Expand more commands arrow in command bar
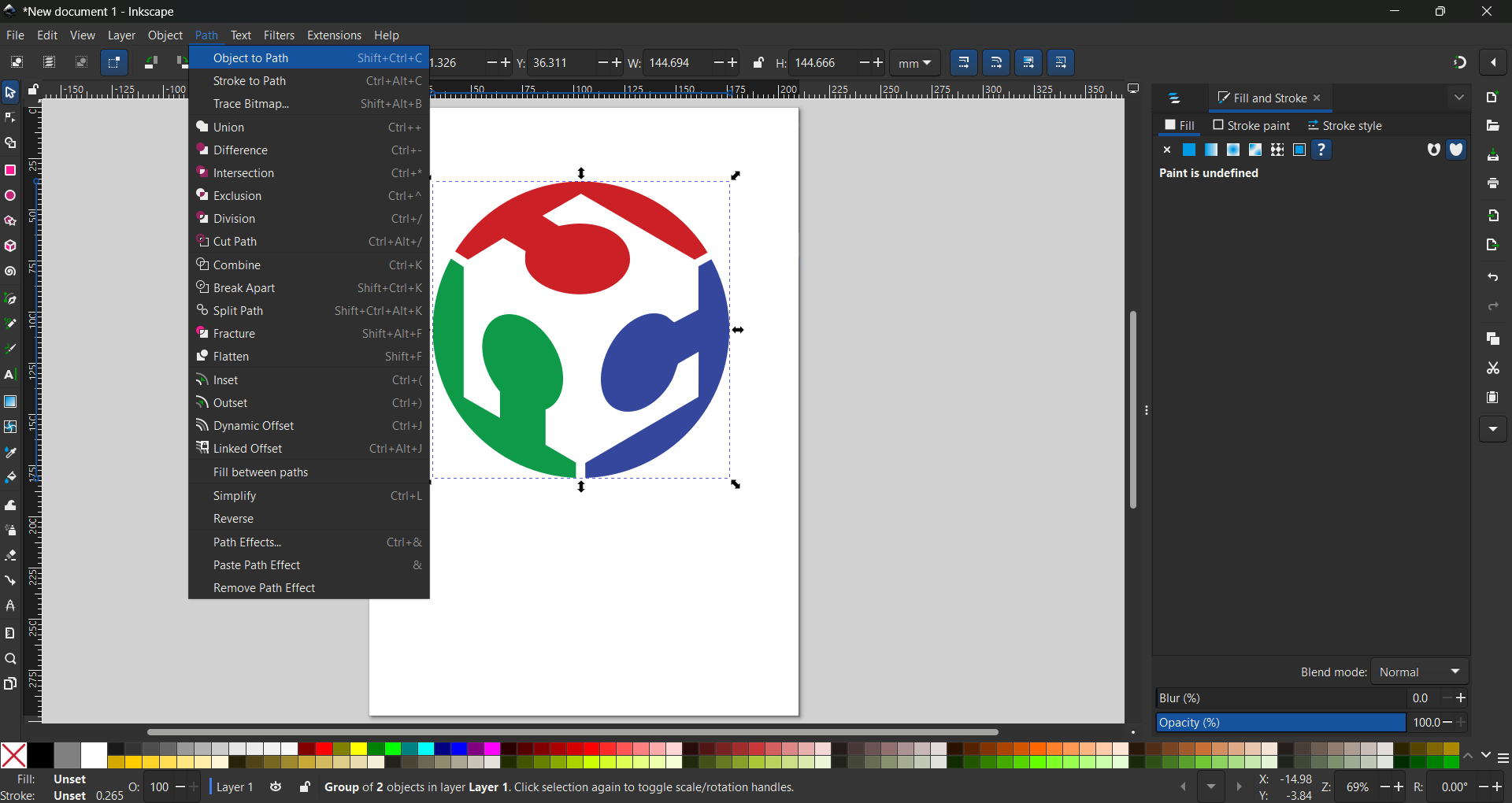 pyautogui.click(x=1492, y=429)
